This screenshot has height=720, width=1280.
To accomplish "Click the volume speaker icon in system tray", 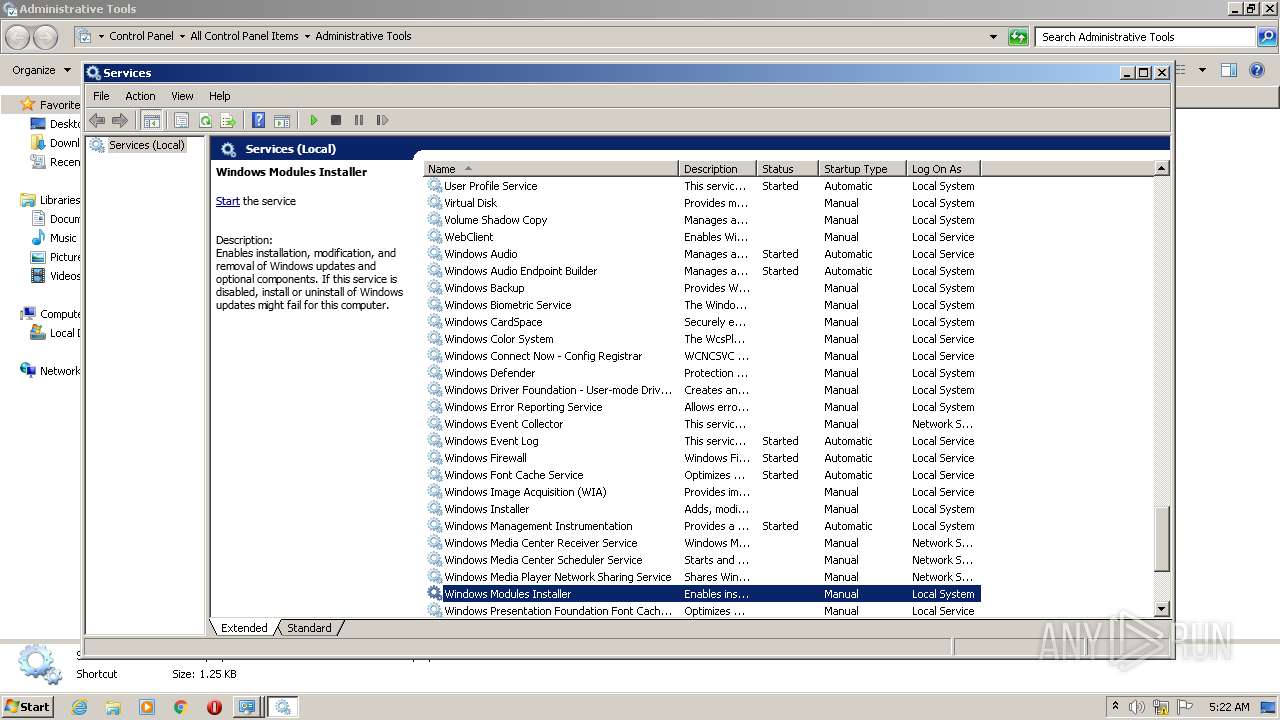I will (x=1137, y=707).
